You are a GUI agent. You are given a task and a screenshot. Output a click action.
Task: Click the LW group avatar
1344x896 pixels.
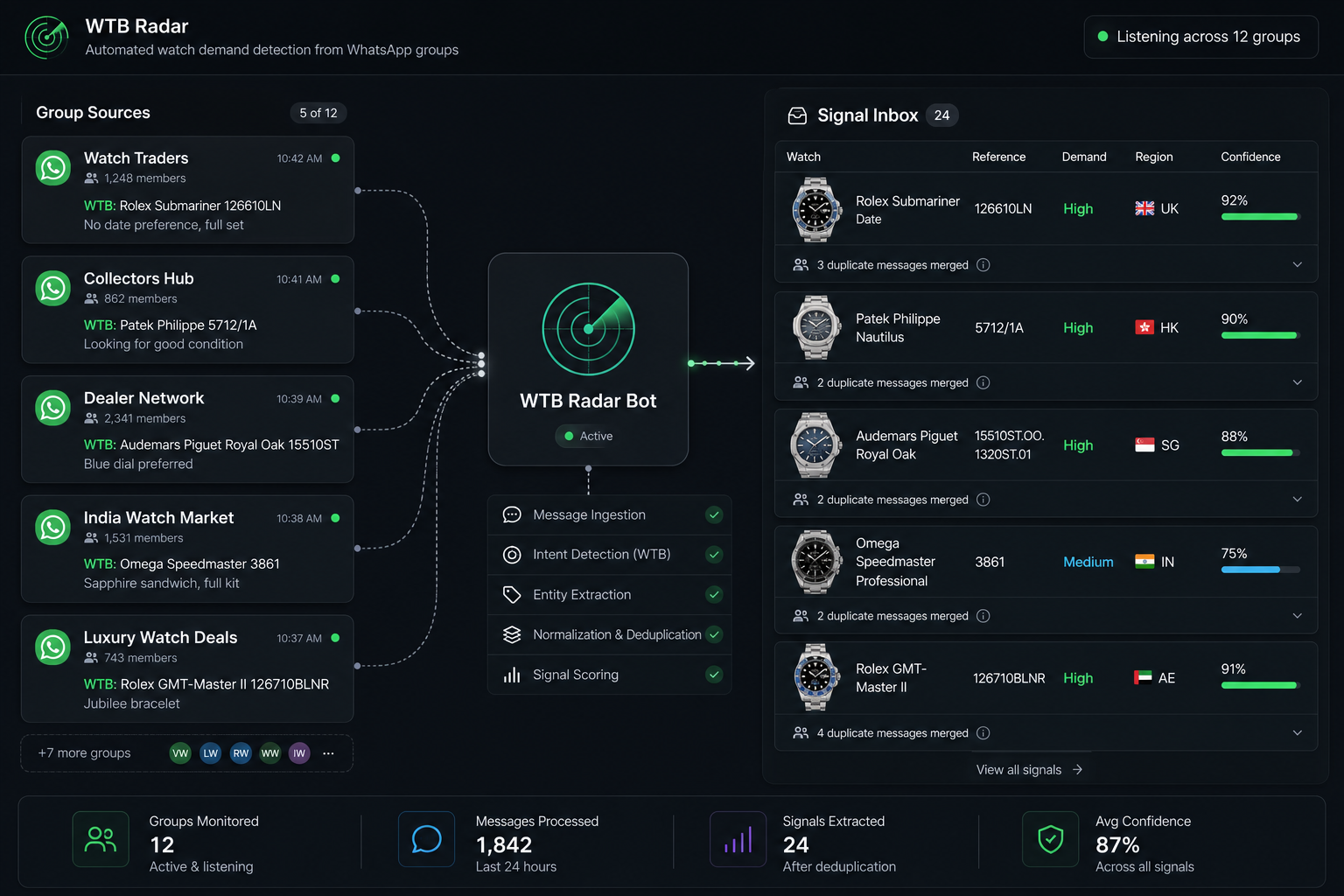(211, 753)
